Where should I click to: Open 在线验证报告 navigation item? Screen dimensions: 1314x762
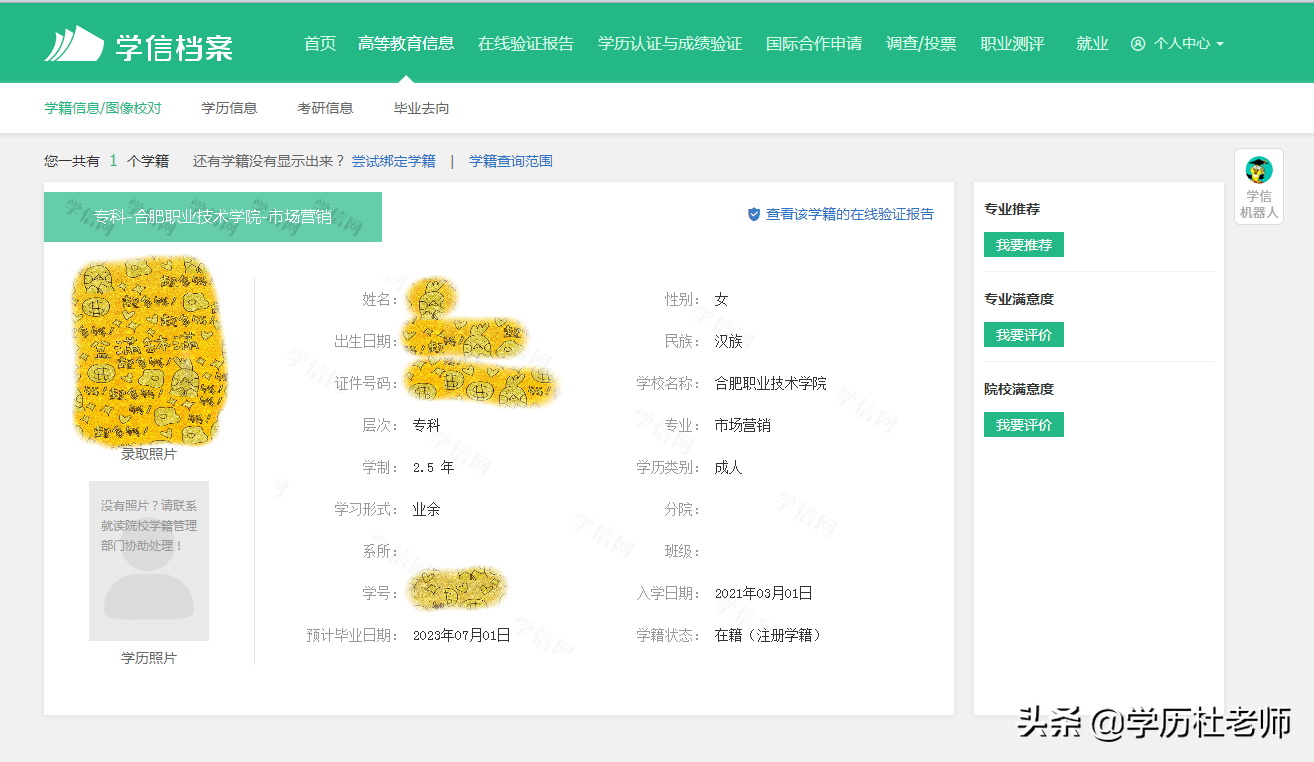coord(526,43)
